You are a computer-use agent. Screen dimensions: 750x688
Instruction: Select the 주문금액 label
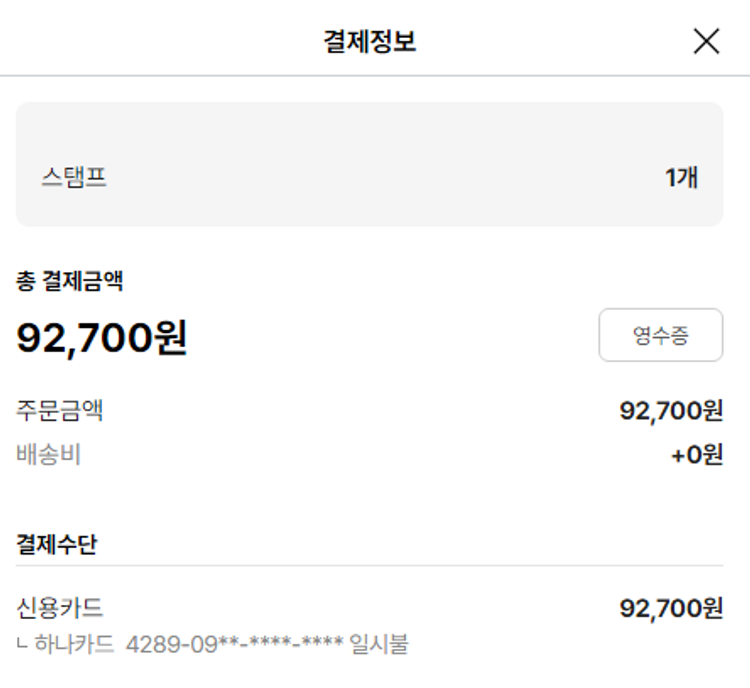coord(60,410)
